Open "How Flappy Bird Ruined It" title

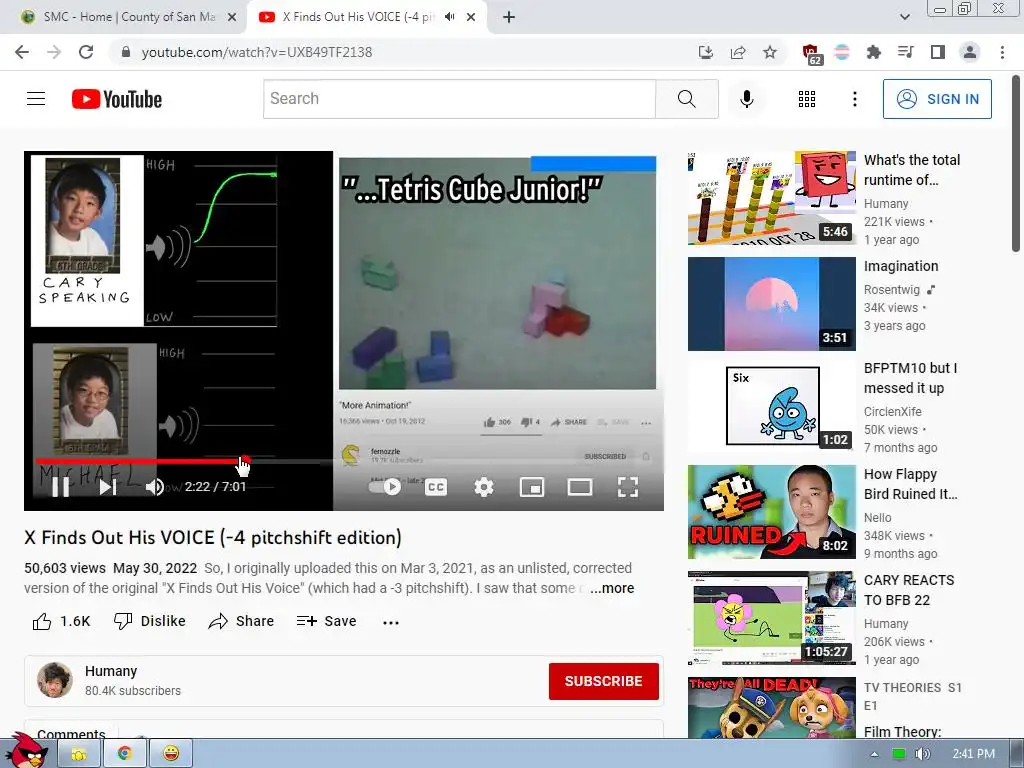[x=910, y=484]
